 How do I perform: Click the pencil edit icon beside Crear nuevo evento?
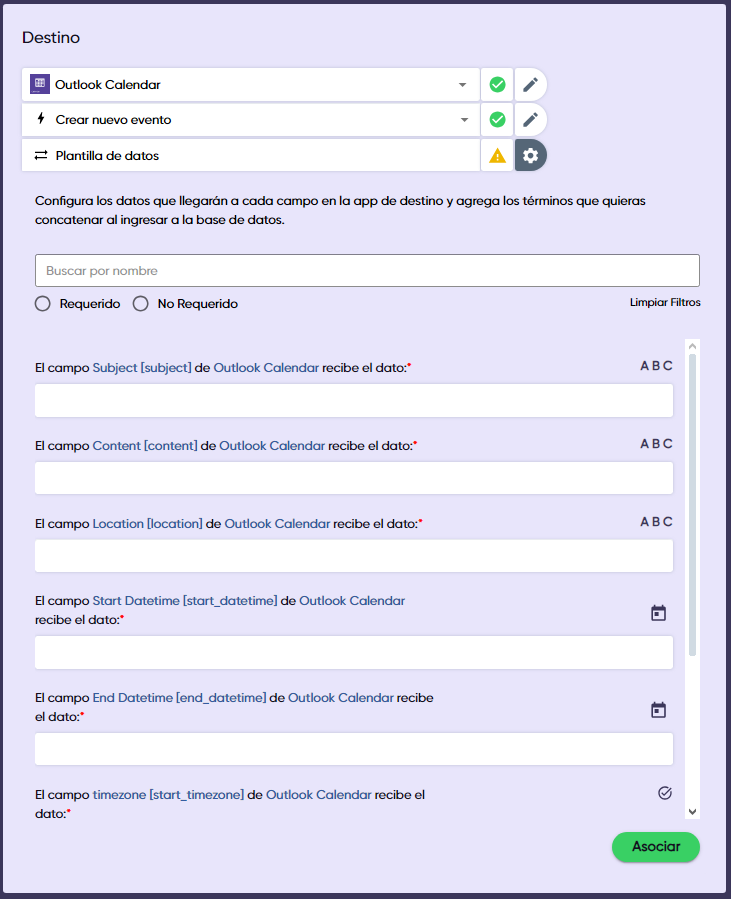click(531, 120)
